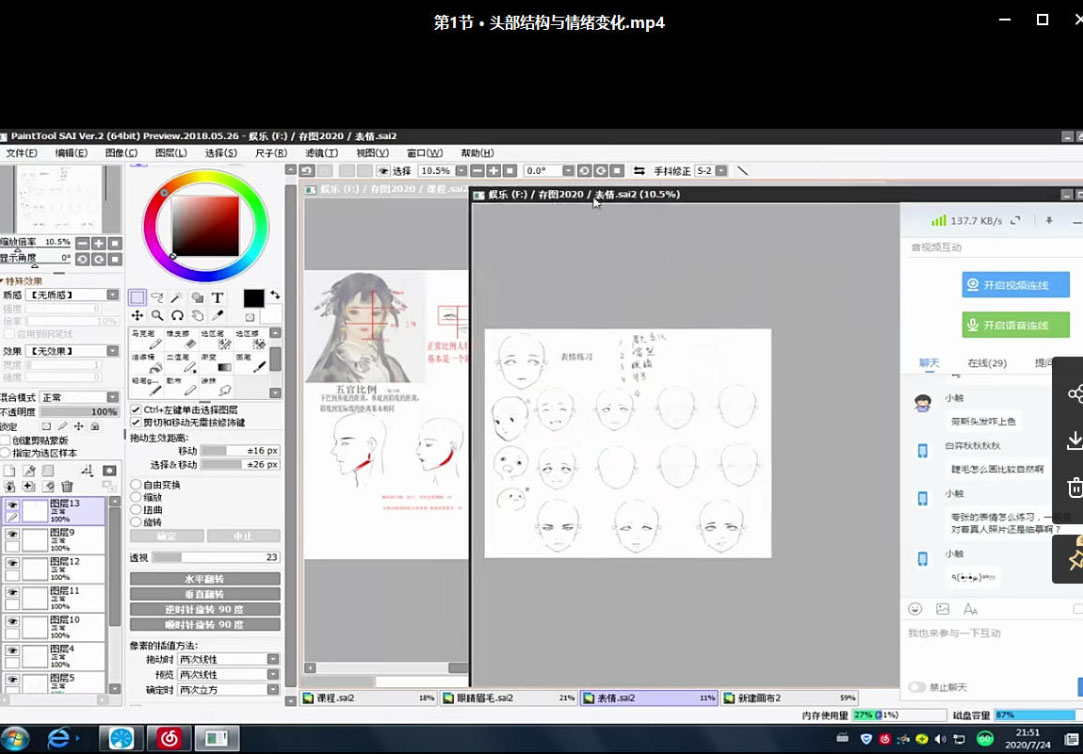1083x754 pixels.
Task: Choose the 涂抹 smudge tool
Action: pyautogui.click(x=215, y=386)
